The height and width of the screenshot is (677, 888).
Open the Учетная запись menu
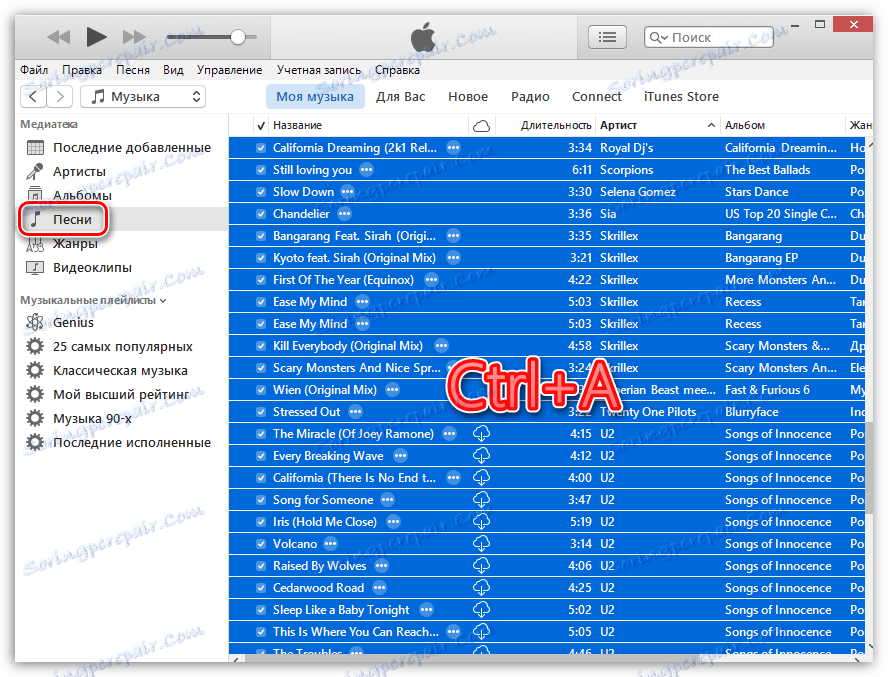[319, 70]
